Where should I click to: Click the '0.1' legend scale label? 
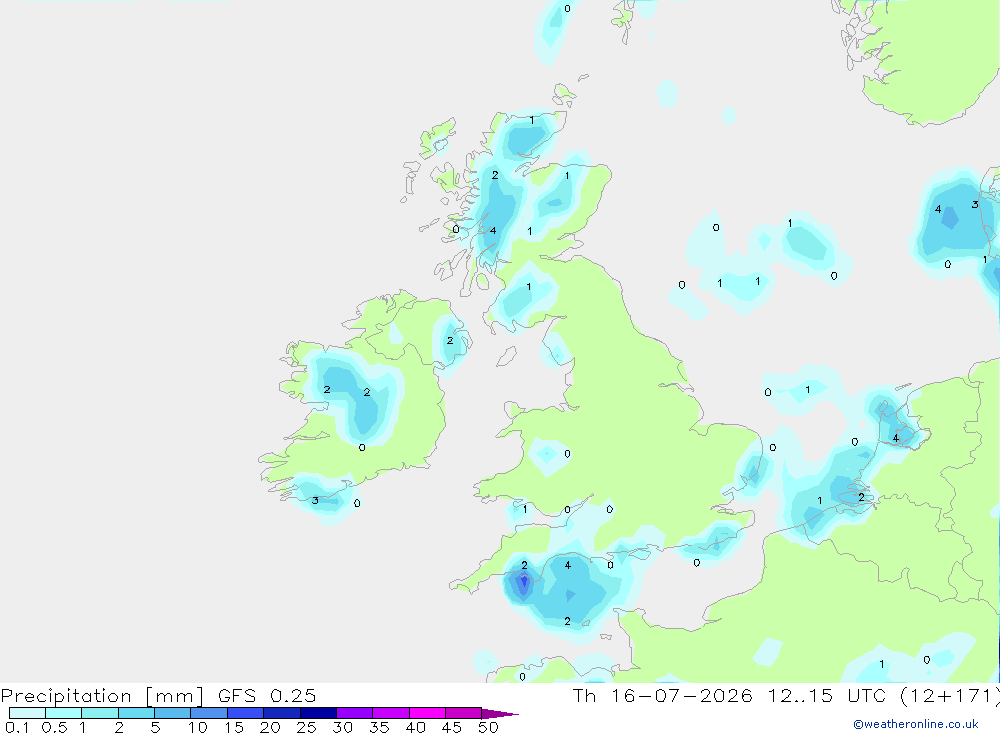point(17,727)
